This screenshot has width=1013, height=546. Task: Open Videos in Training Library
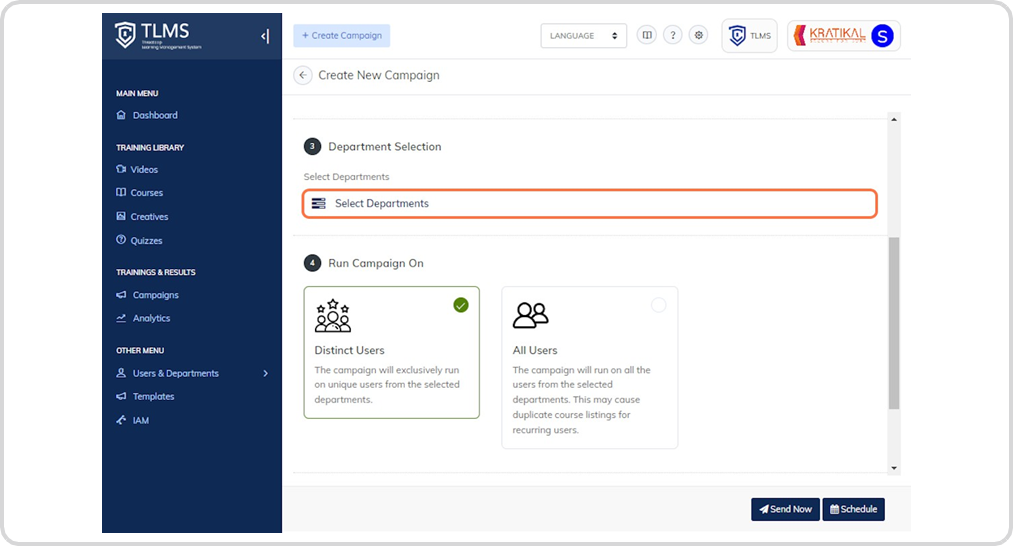(144, 169)
